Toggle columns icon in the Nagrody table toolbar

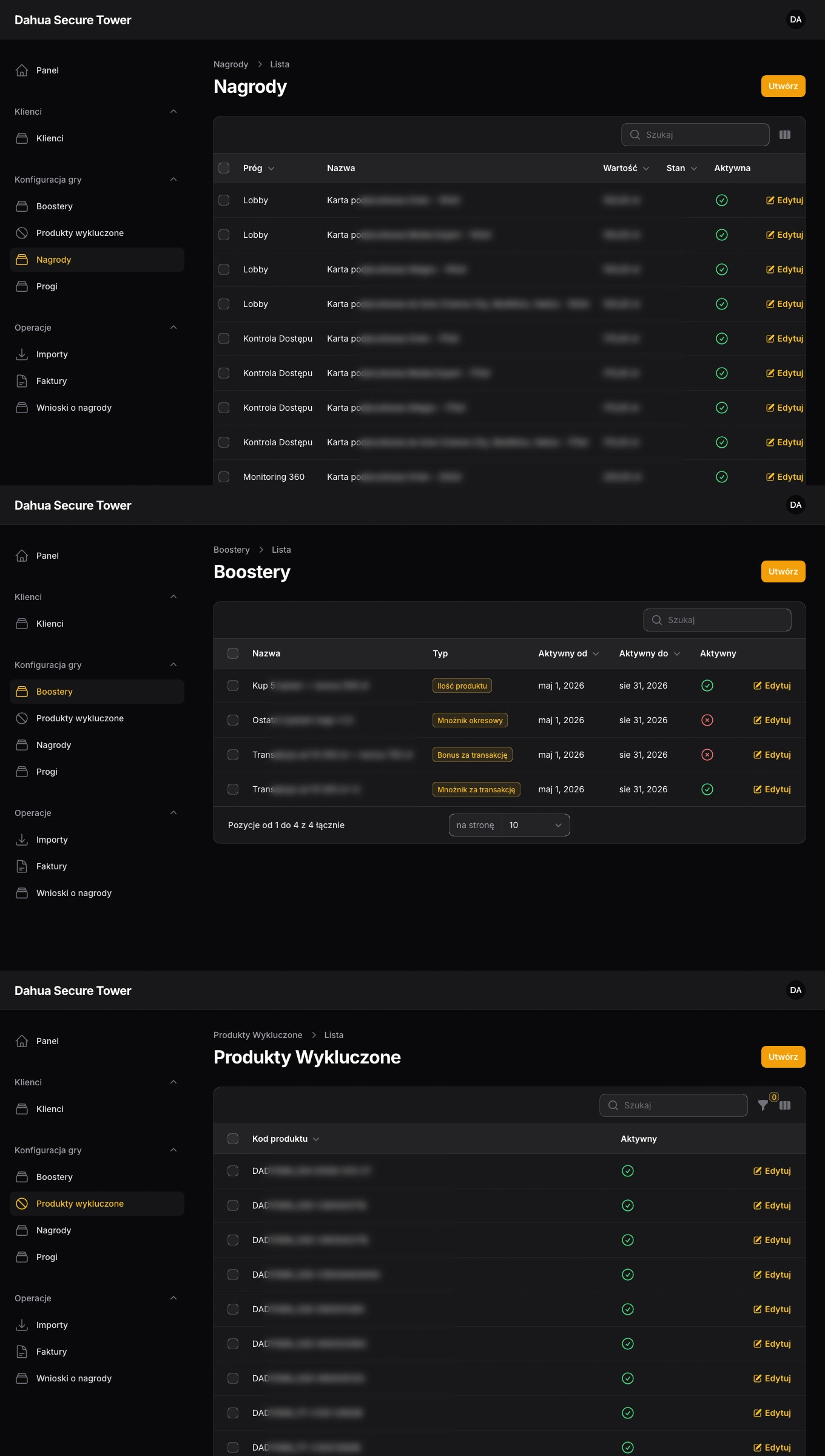coord(785,135)
